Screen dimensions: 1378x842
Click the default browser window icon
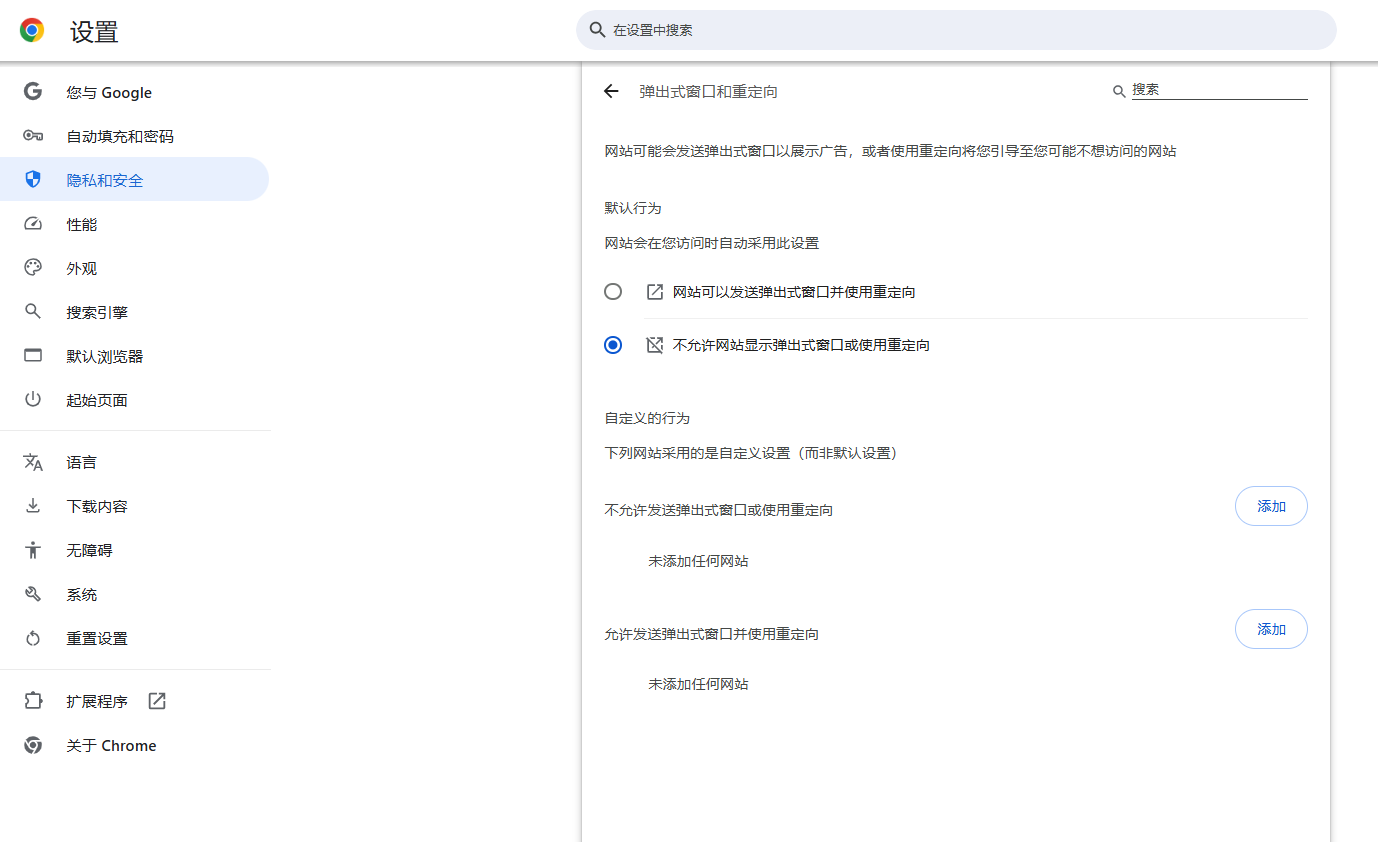coord(33,356)
